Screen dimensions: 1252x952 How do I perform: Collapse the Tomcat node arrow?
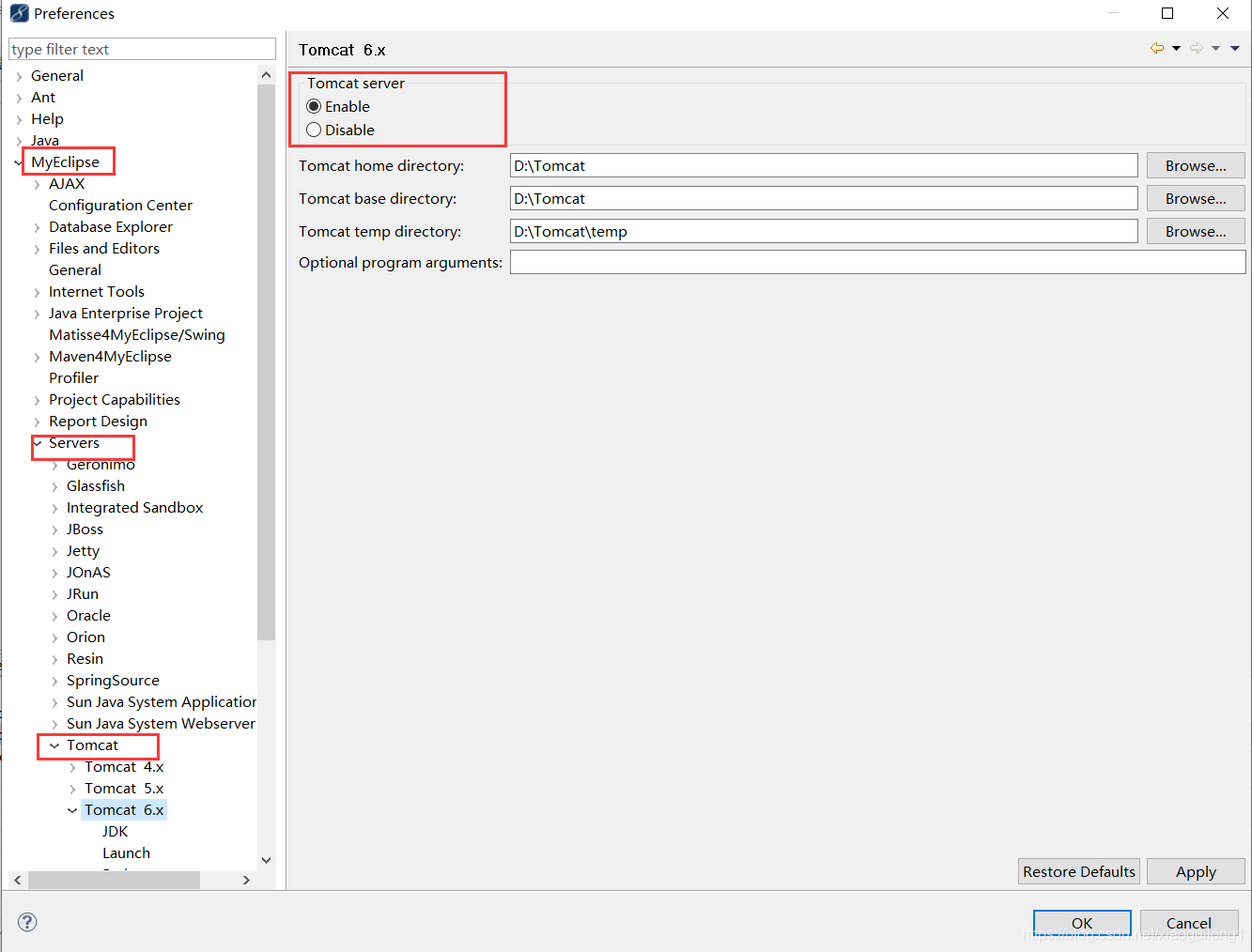(54, 745)
